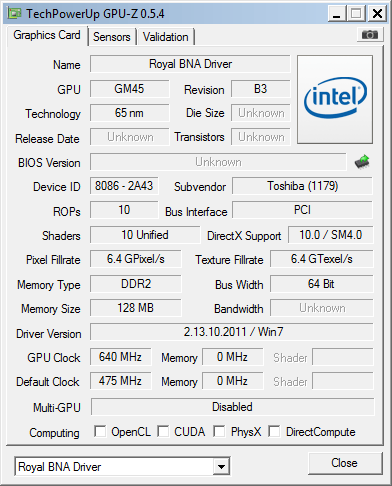Close GPU-Z with the title bar X

pos(377,14)
